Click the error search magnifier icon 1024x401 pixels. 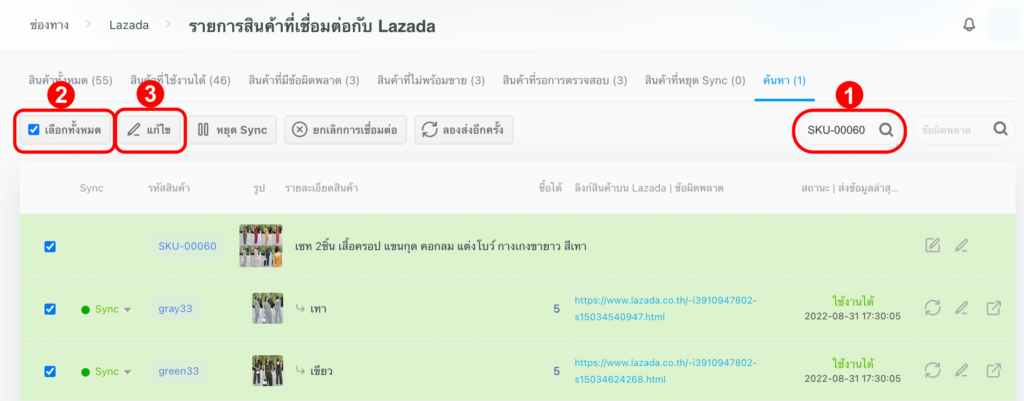tap(1000, 129)
